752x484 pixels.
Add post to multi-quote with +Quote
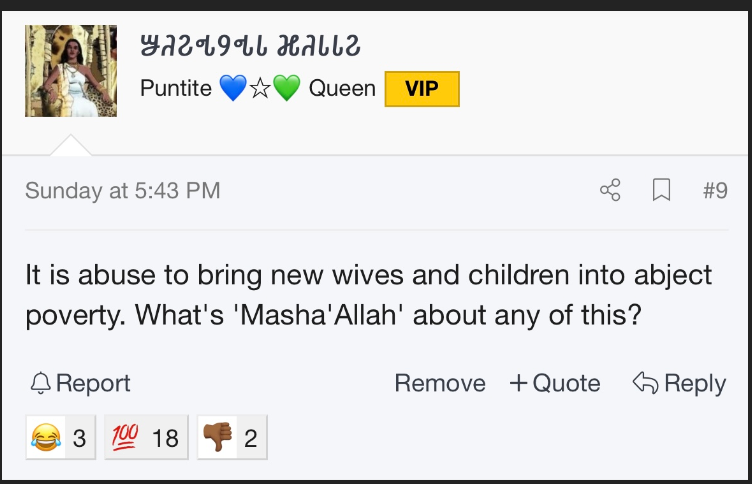click(x=555, y=383)
